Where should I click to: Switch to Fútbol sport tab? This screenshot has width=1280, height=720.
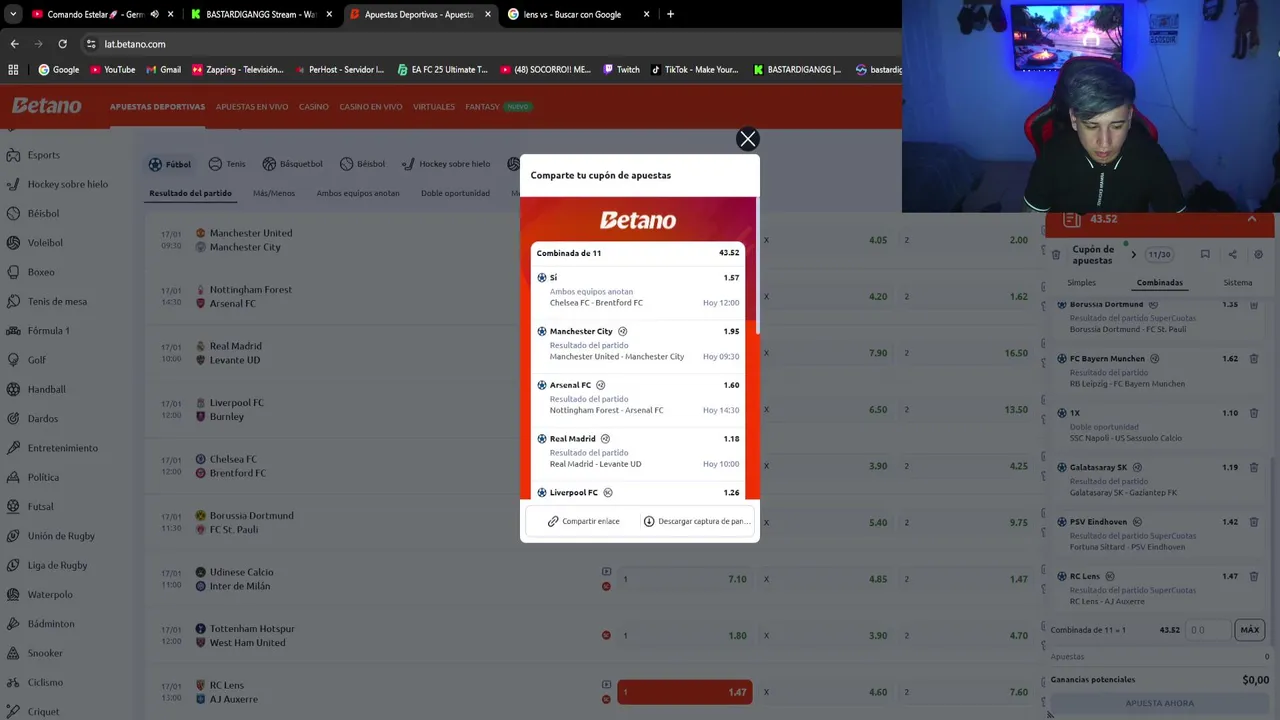170,164
